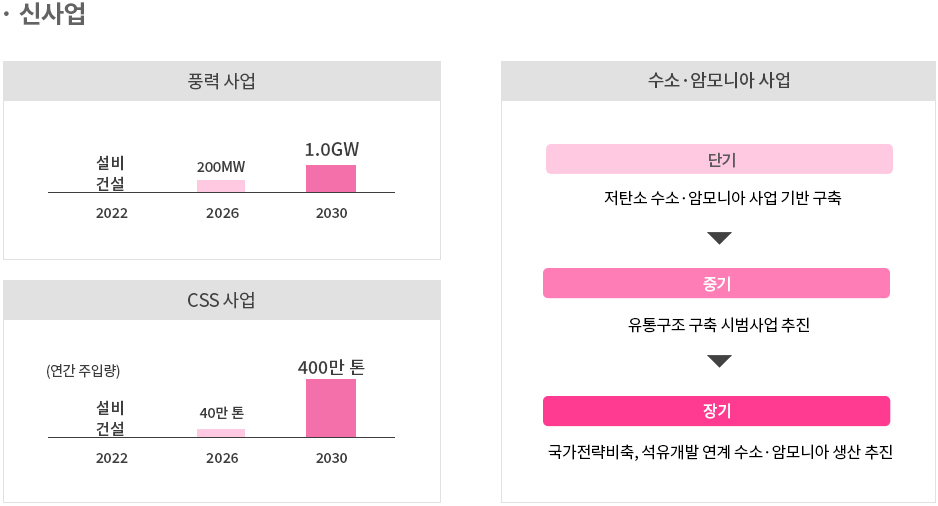Click the 40만 톤 bar in CSS chart
The width and height of the screenshot is (938, 506).
point(221,433)
